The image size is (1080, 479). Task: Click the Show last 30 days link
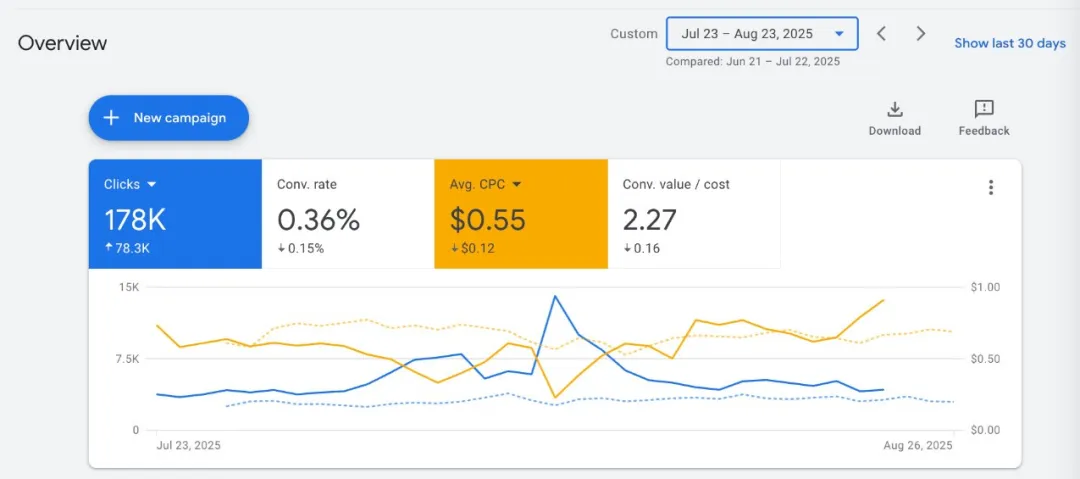1009,43
